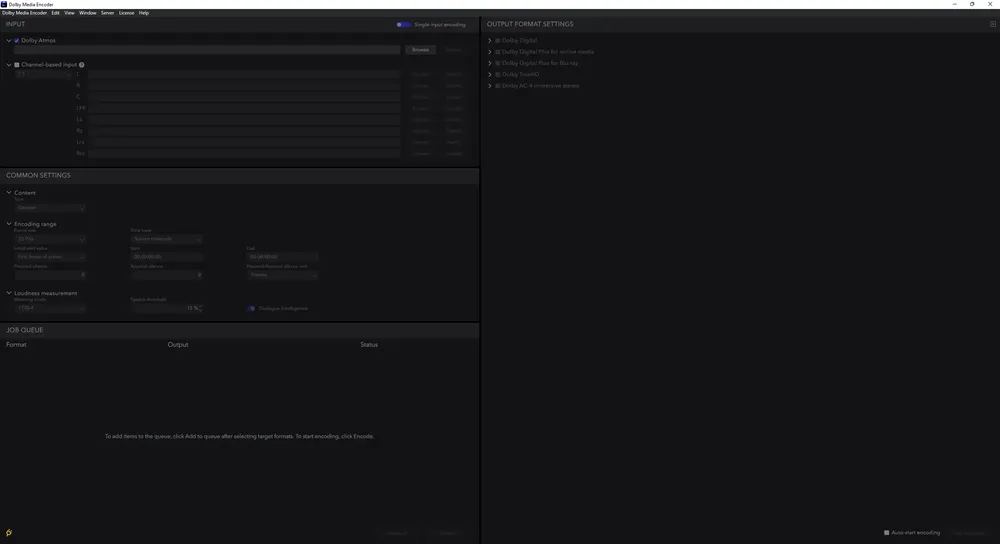Expand the Dolby Digital format

[x=490, y=40]
